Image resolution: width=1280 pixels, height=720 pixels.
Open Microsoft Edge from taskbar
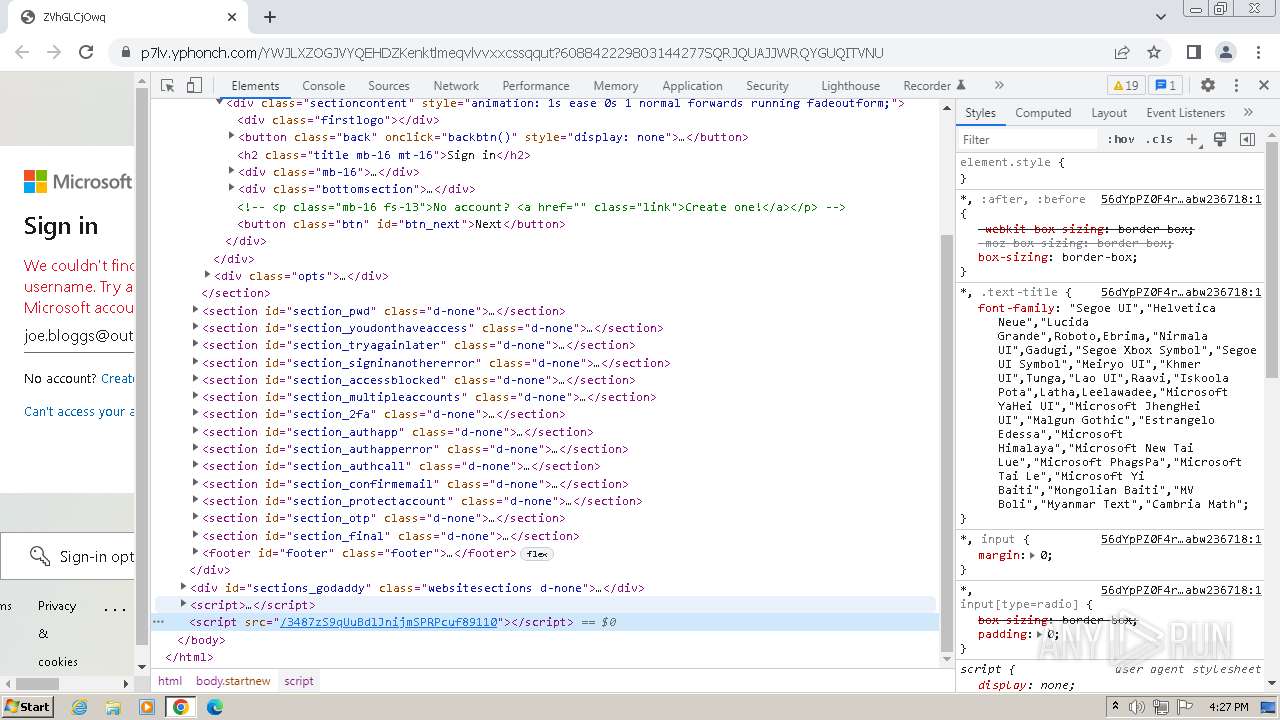[214, 707]
